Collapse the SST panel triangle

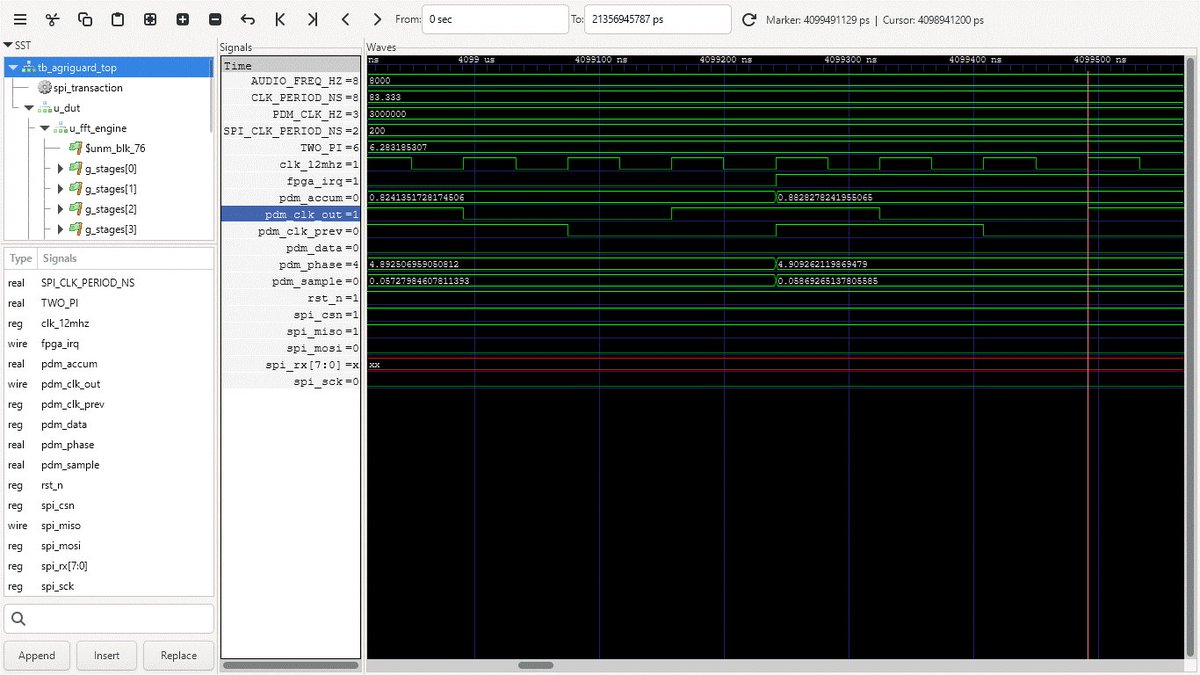[x=8, y=45]
